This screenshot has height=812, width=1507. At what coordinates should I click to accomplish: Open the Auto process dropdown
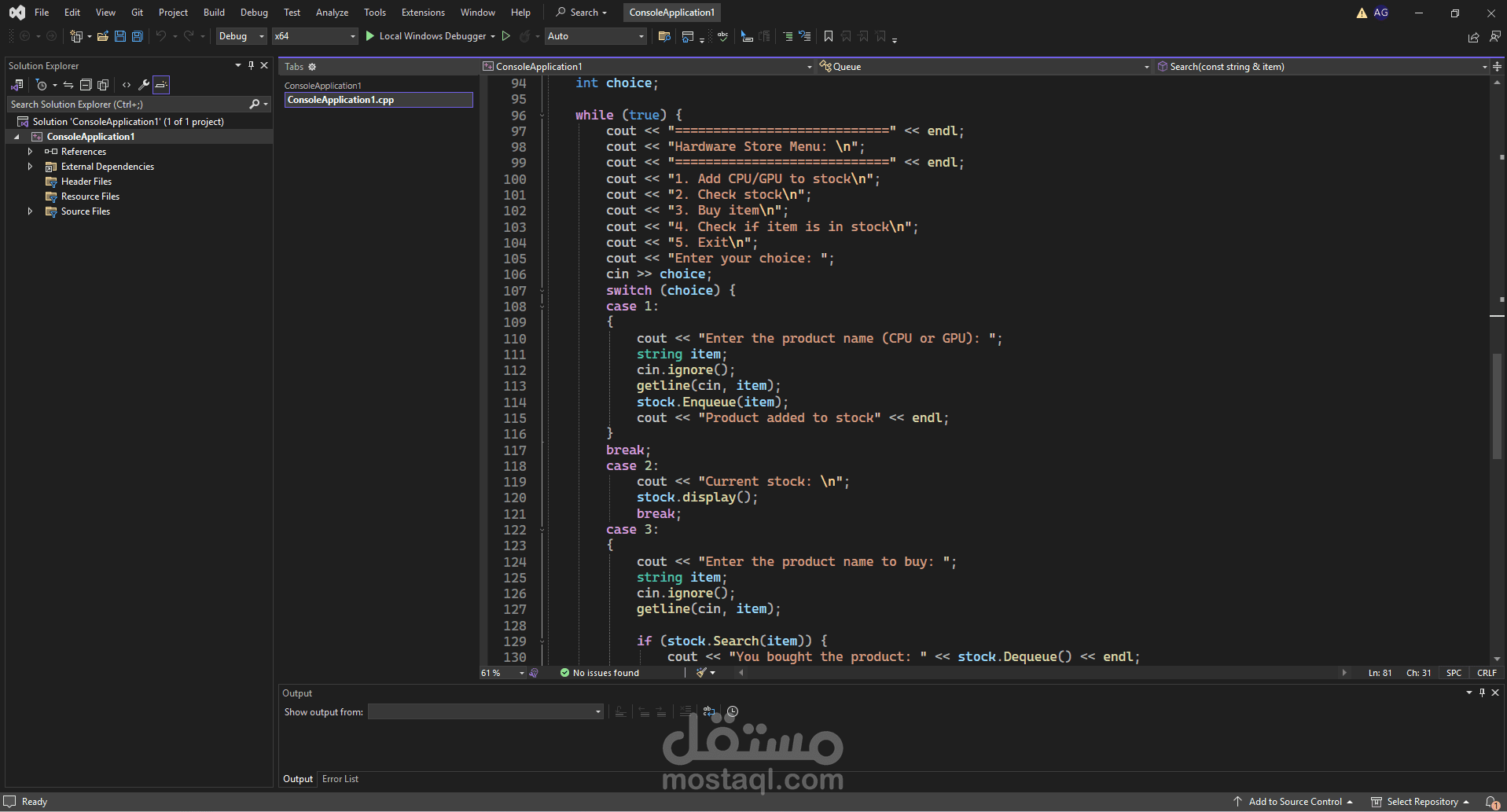pos(596,36)
